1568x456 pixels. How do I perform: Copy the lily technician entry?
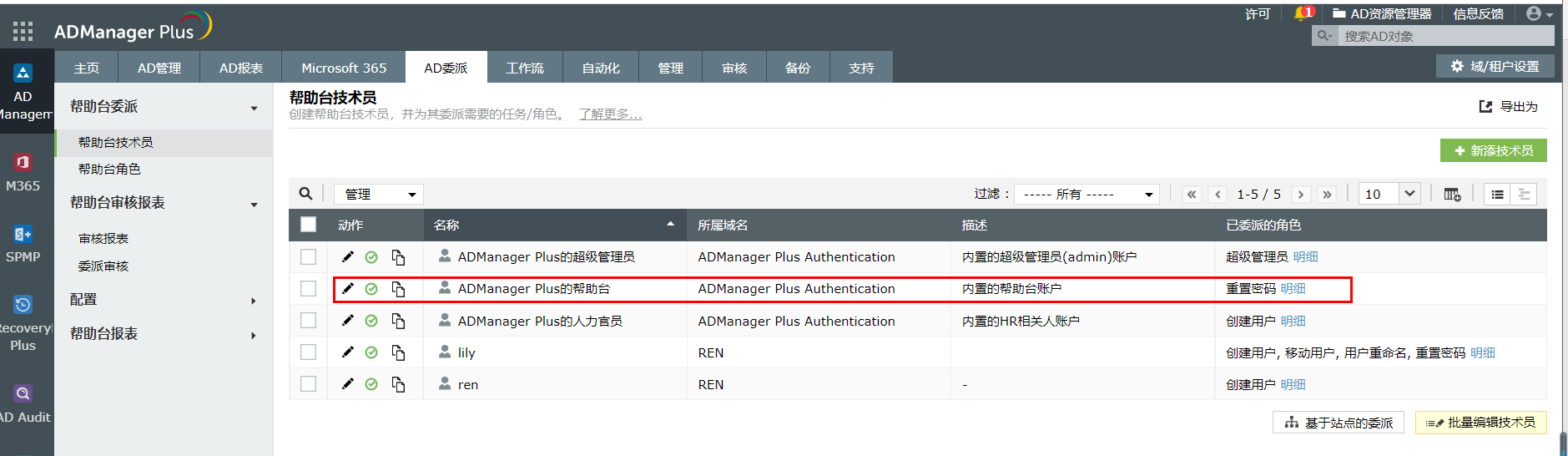click(398, 352)
